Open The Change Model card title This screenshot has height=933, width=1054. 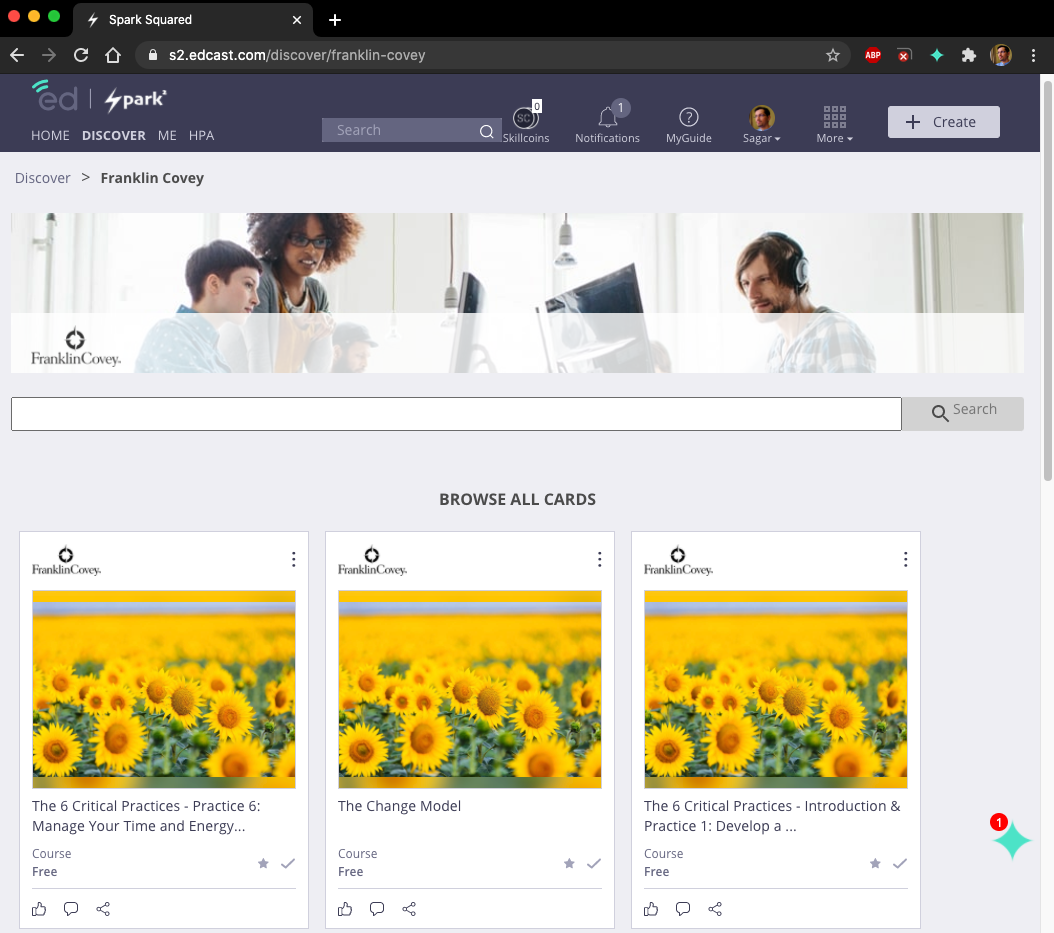[399, 806]
